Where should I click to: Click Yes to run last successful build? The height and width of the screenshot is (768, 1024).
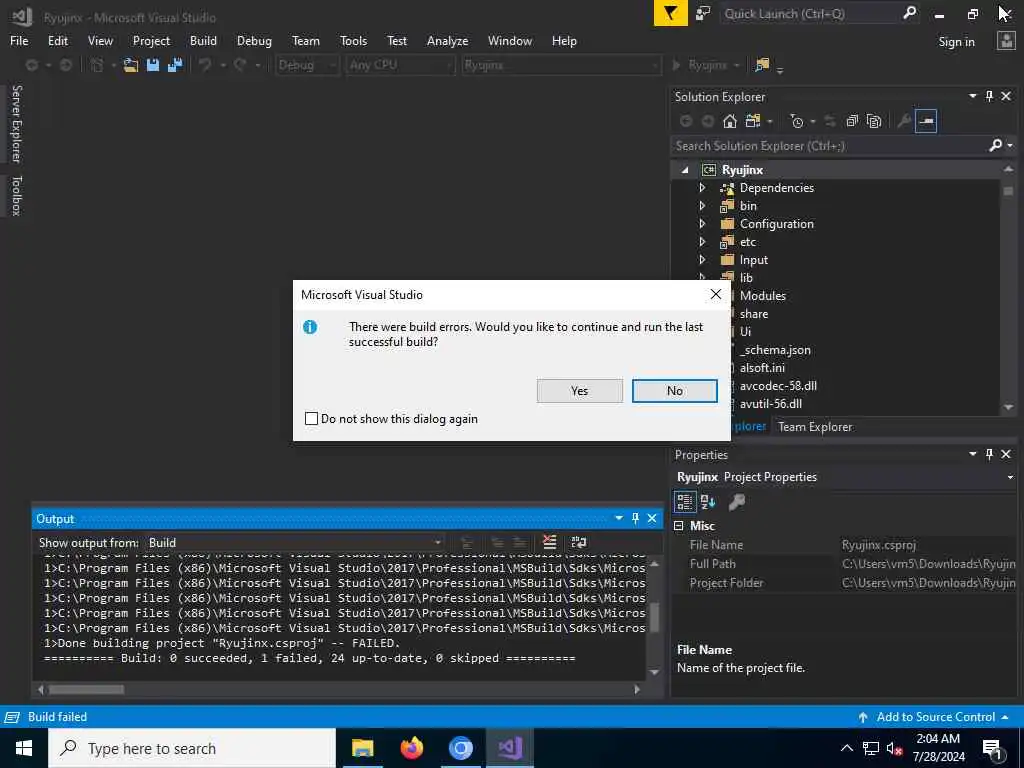(579, 391)
